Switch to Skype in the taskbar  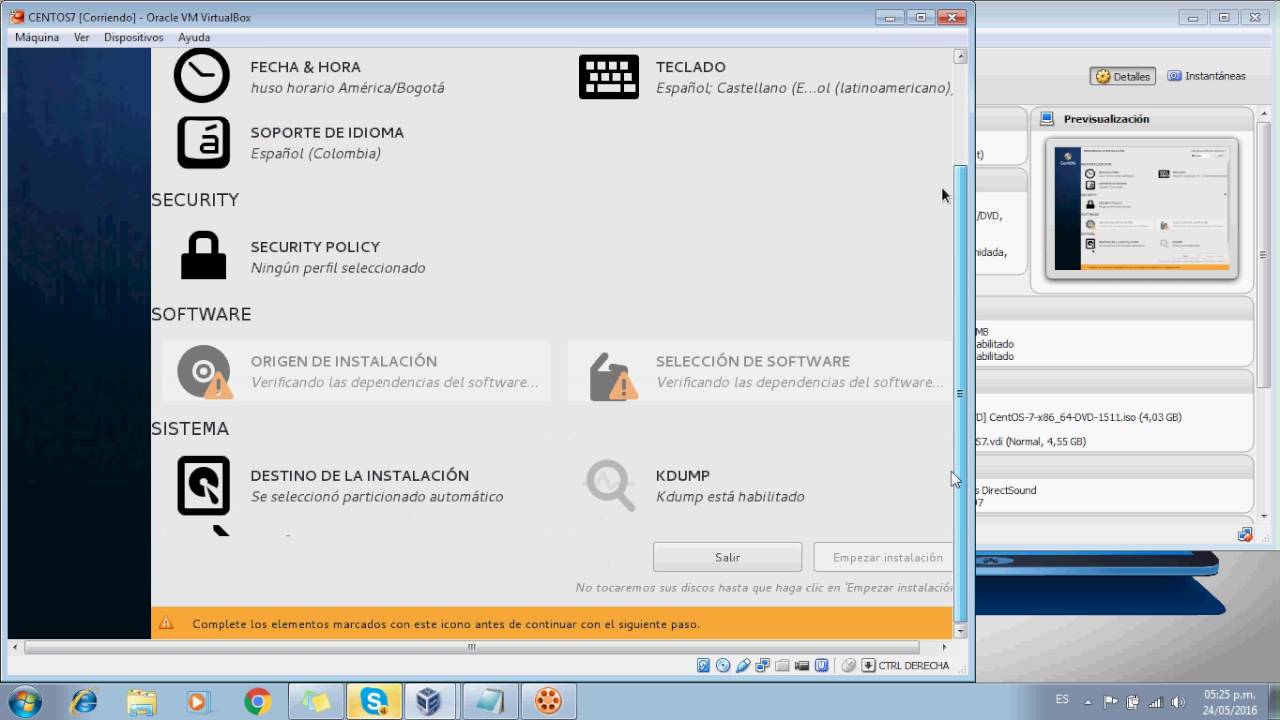pos(374,702)
